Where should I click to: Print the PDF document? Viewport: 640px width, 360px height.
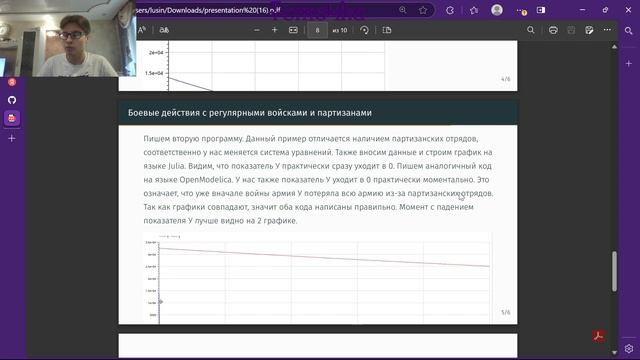pyautogui.click(x=553, y=30)
